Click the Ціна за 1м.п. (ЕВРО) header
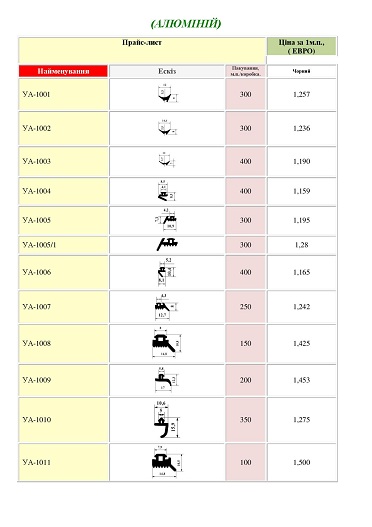 point(301,46)
